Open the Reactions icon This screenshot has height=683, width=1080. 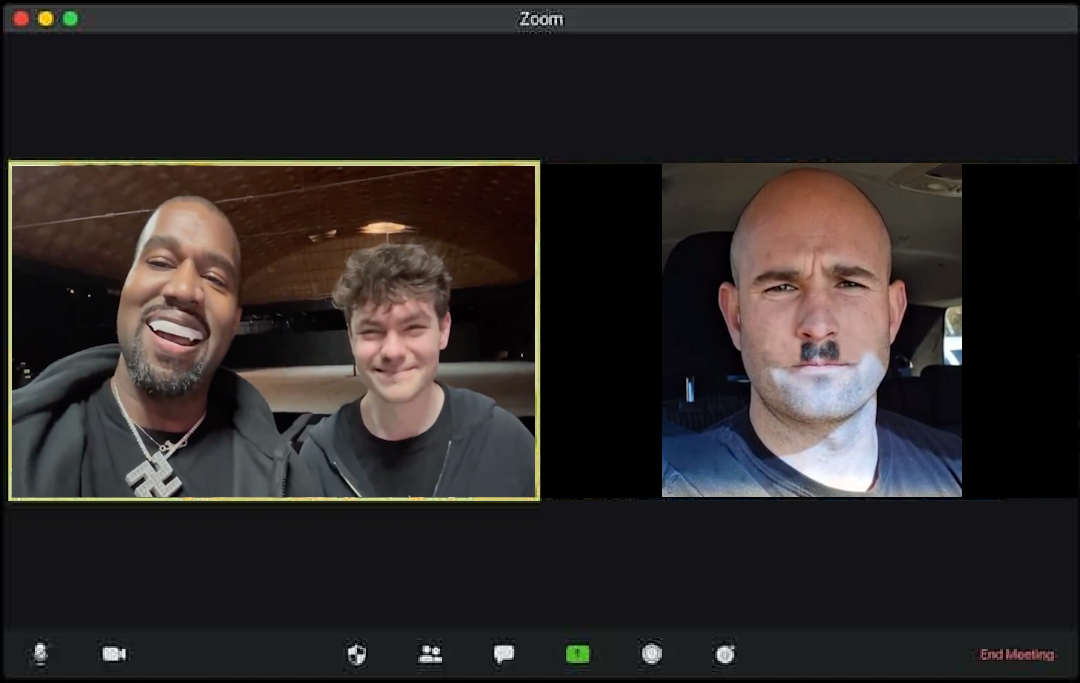tap(725, 653)
